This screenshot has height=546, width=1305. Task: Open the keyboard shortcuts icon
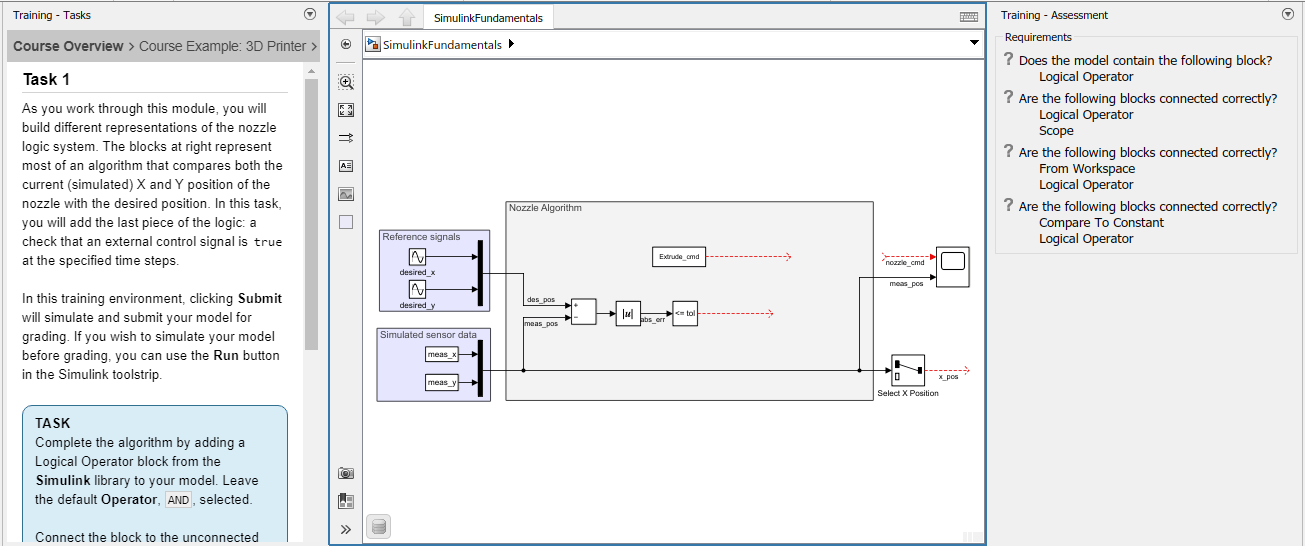(x=968, y=17)
